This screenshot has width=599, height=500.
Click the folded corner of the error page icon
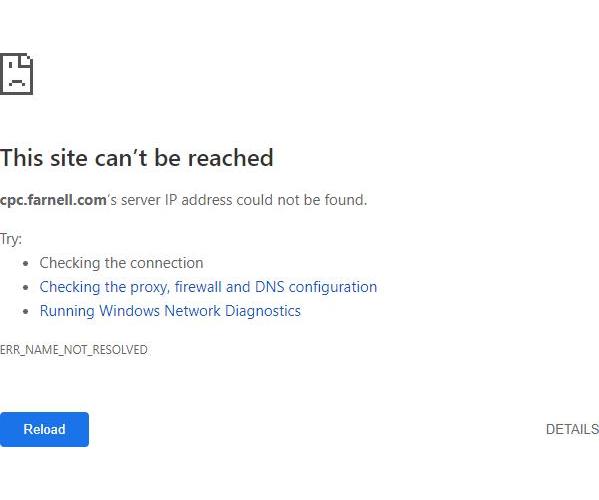point(27,60)
